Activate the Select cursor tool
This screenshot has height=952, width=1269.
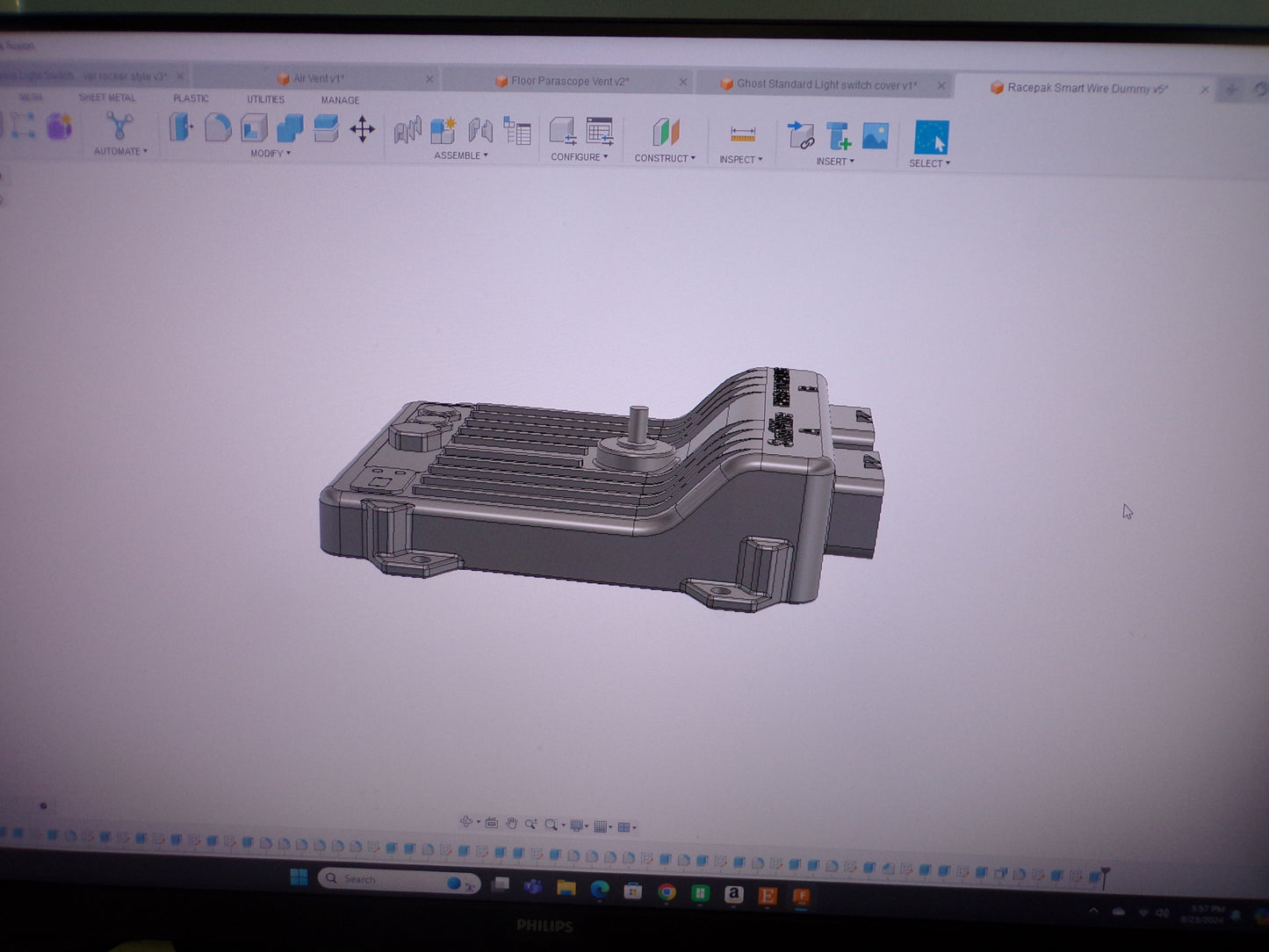pos(931,138)
